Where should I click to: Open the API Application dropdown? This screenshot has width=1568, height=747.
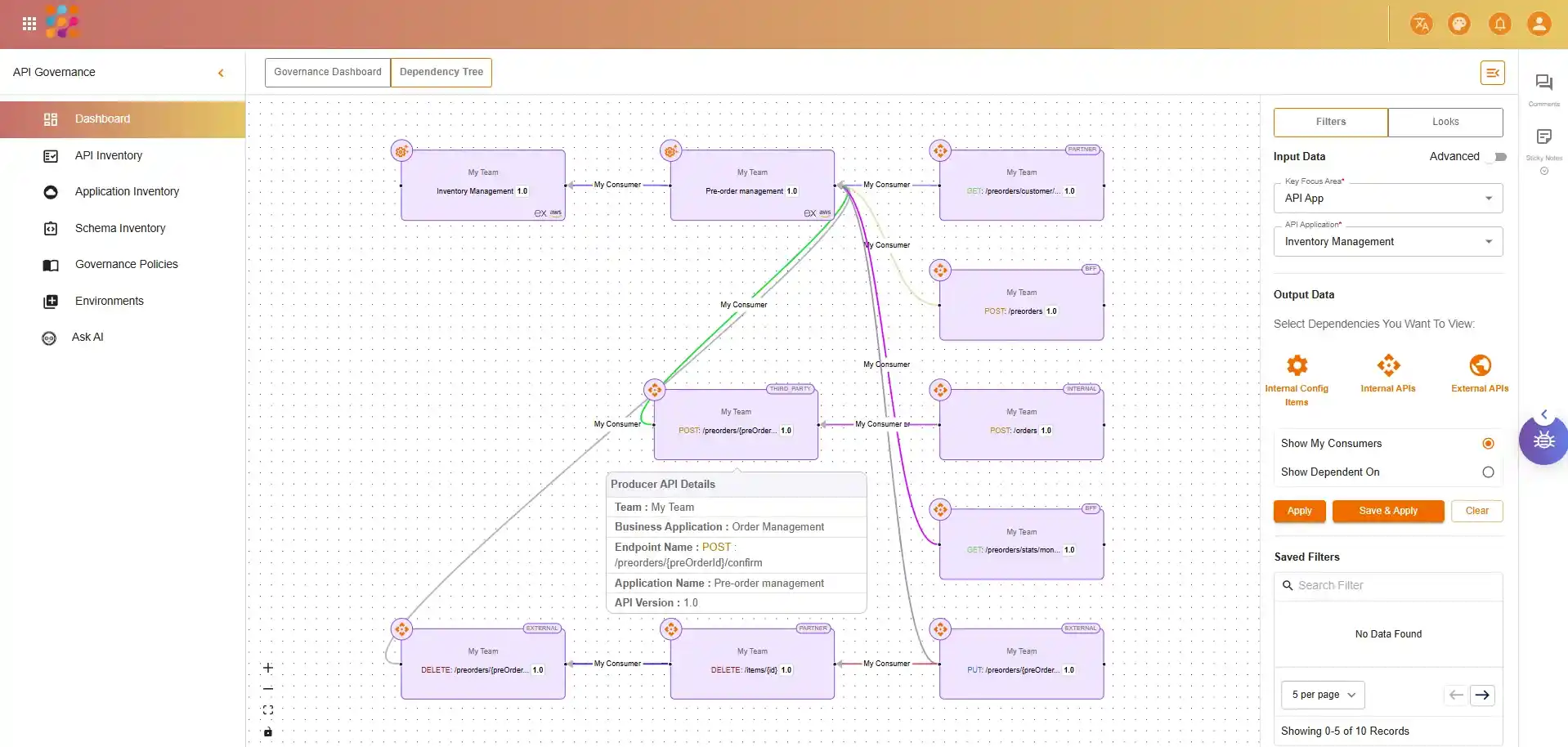tap(1388, 242)
